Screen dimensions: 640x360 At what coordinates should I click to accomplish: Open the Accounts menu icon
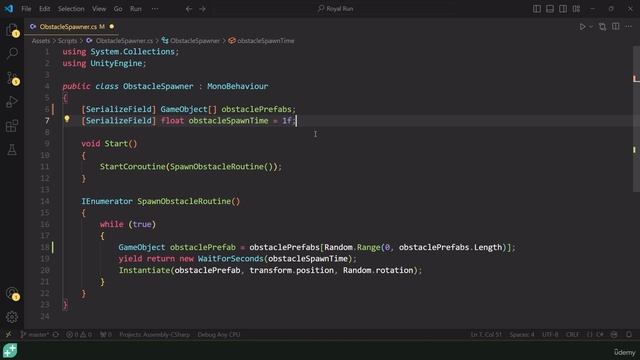coord(12,293)
